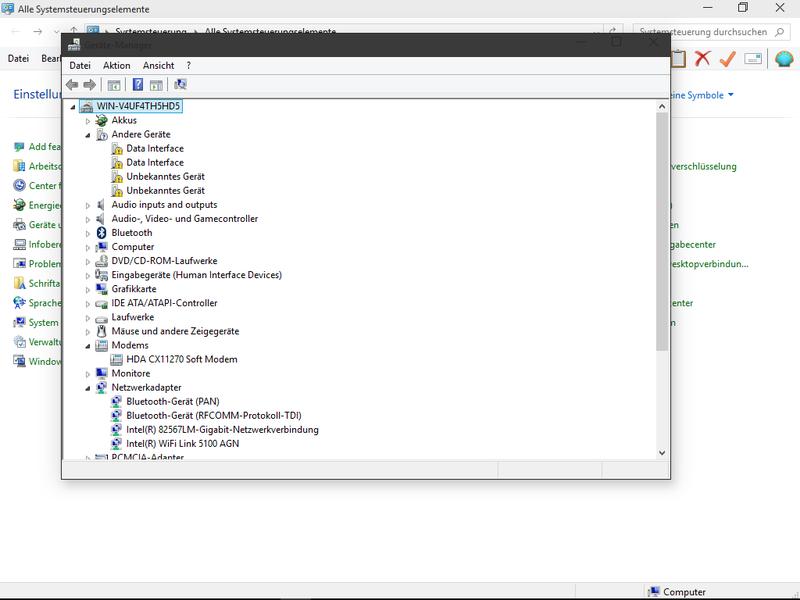Open the Aktion menu
800x600 pixels.
click(116, 66)
